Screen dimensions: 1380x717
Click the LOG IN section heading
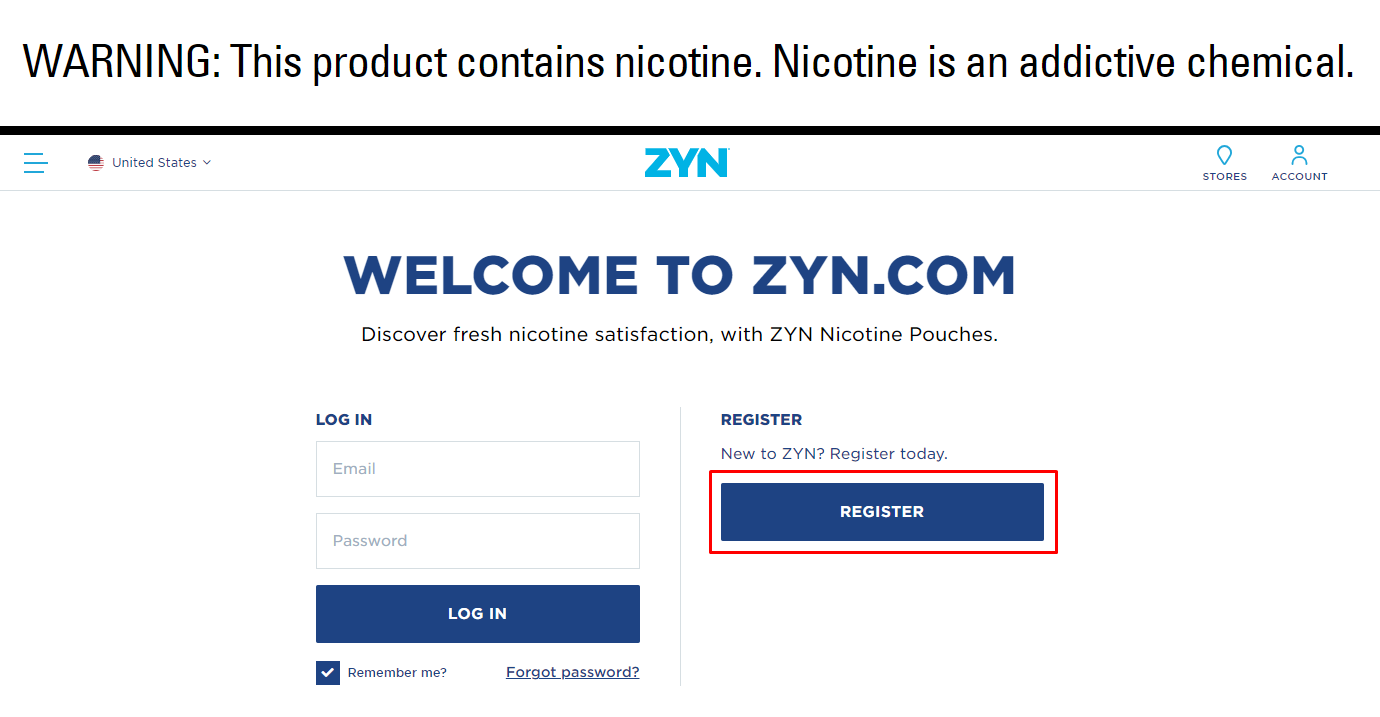[344, 420]
